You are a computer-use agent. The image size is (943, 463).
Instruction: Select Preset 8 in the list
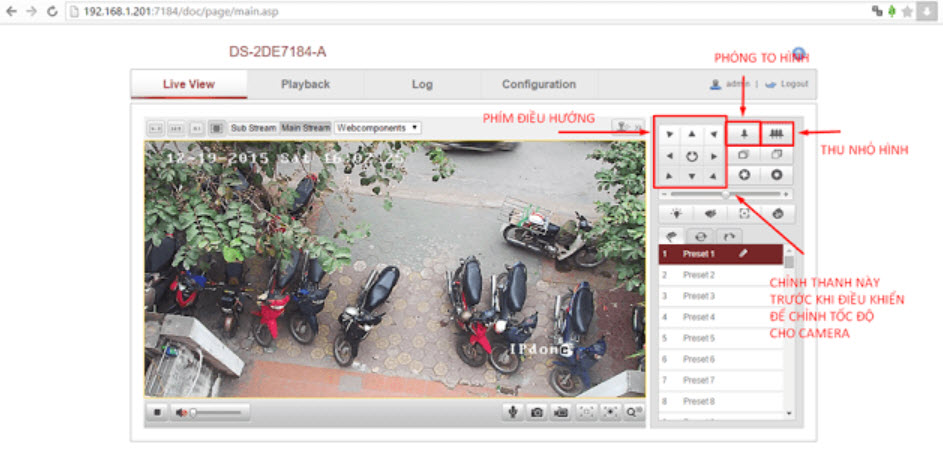(720, 401)
